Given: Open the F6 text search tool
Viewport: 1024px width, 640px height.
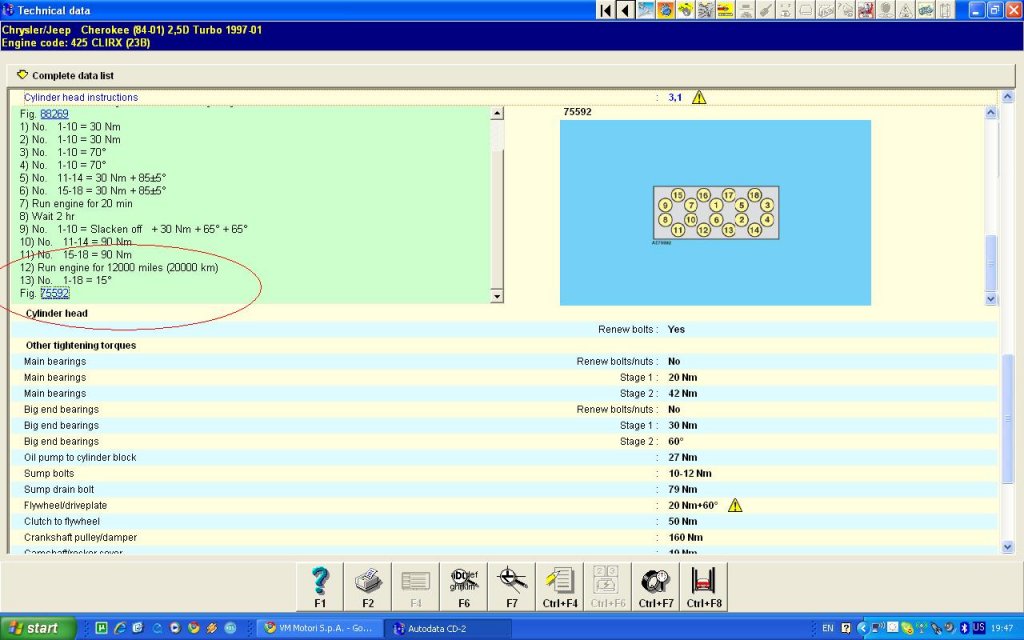Looking at the screenshot, I should (464, 587).
